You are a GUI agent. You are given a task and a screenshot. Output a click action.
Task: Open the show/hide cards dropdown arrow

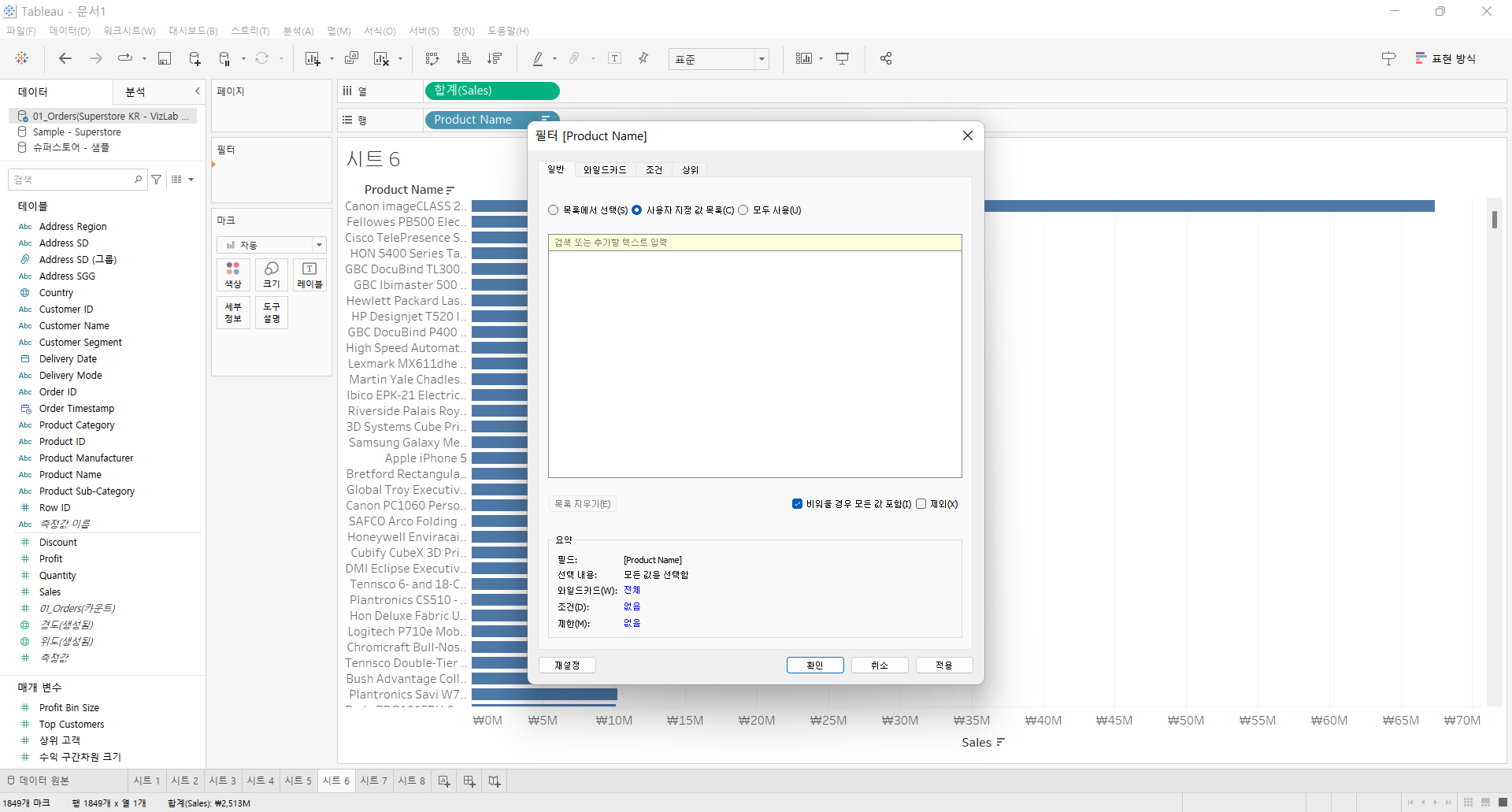(821, 59)
